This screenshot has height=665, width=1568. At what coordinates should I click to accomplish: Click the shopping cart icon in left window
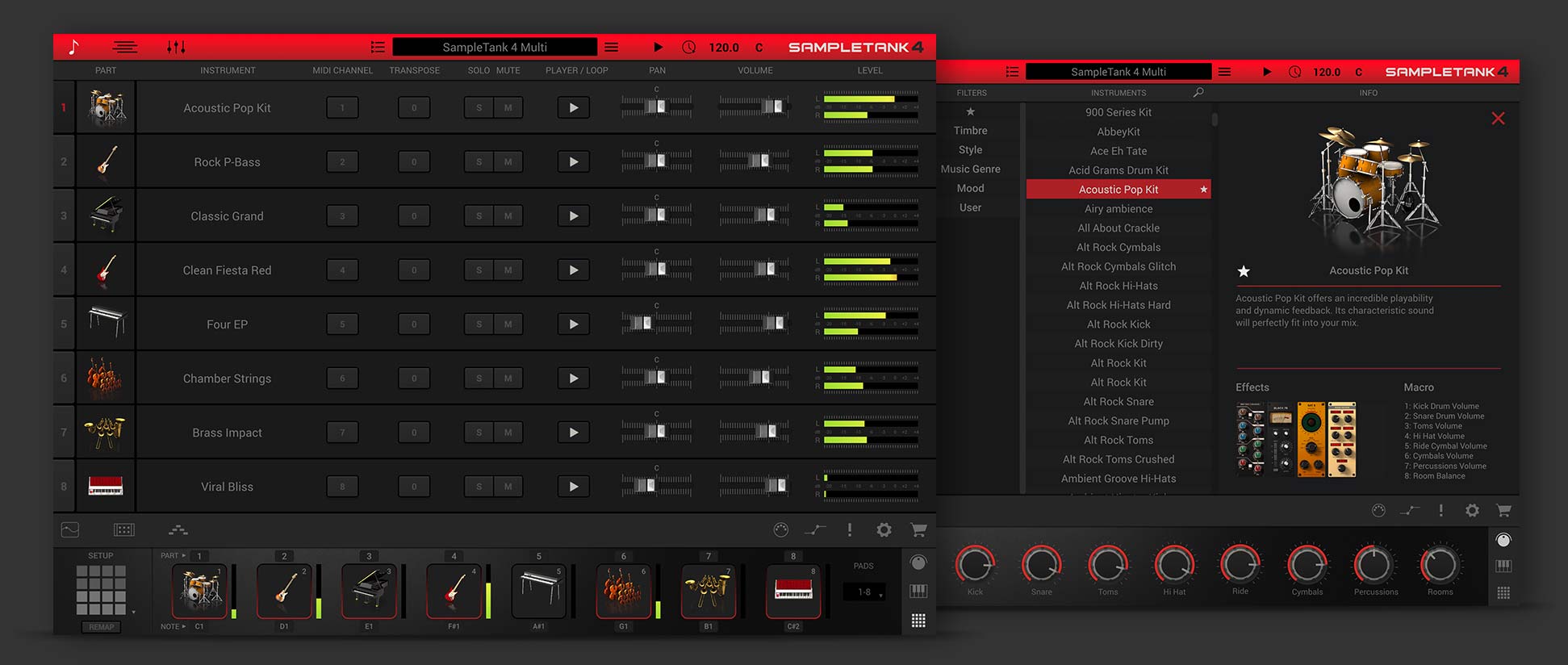click(918, 529)
